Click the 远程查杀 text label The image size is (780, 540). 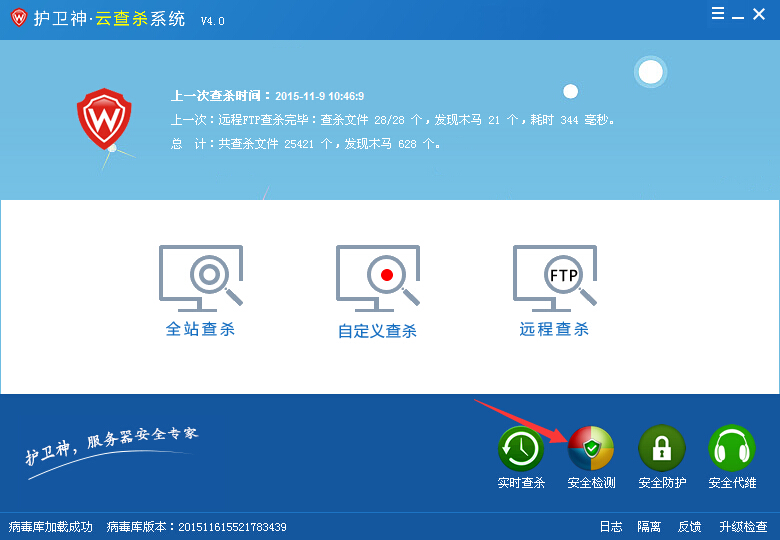[555, 329]
